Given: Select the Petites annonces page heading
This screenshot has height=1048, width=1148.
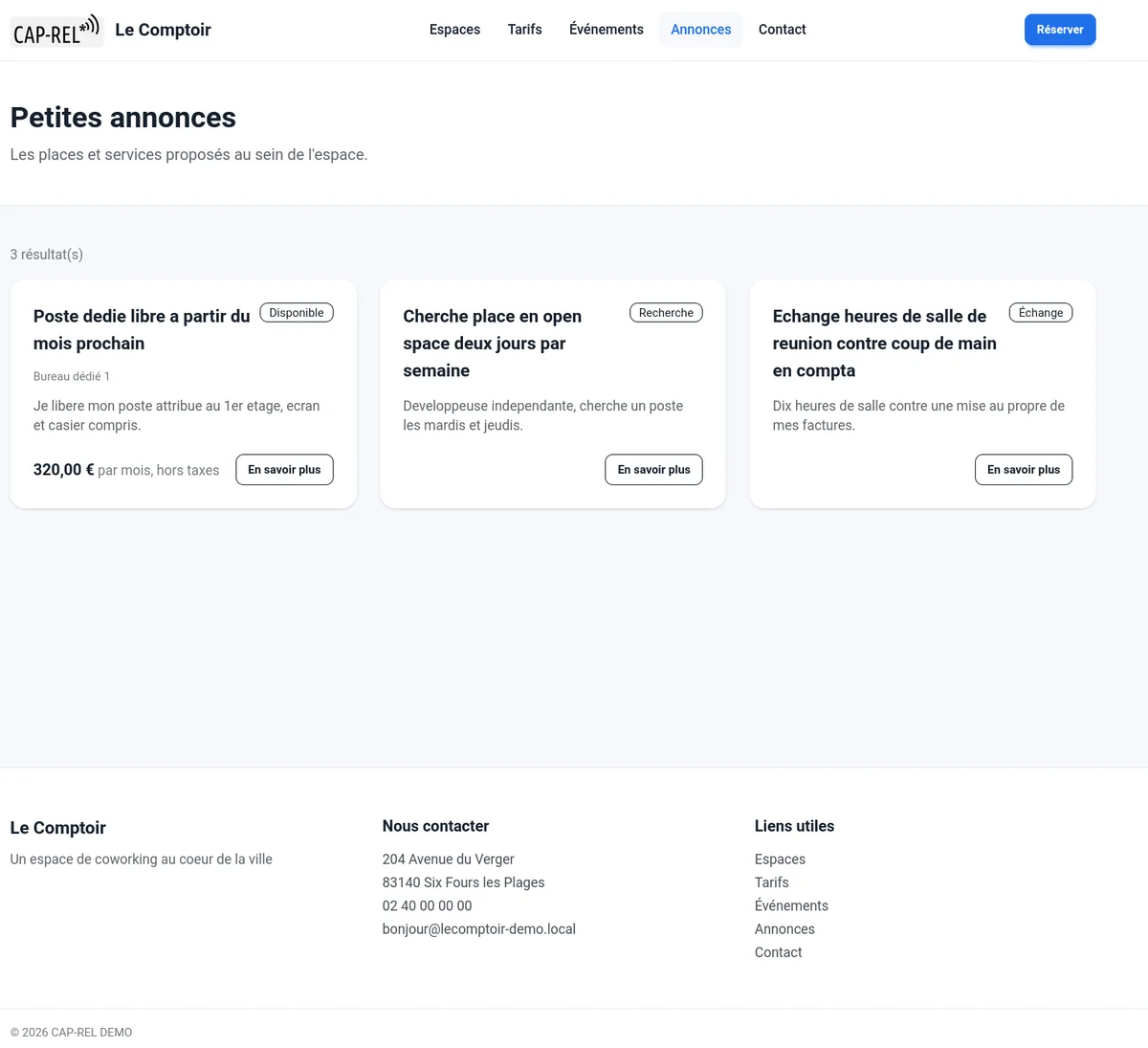Looking at the screenshot, I should (123, 118).
